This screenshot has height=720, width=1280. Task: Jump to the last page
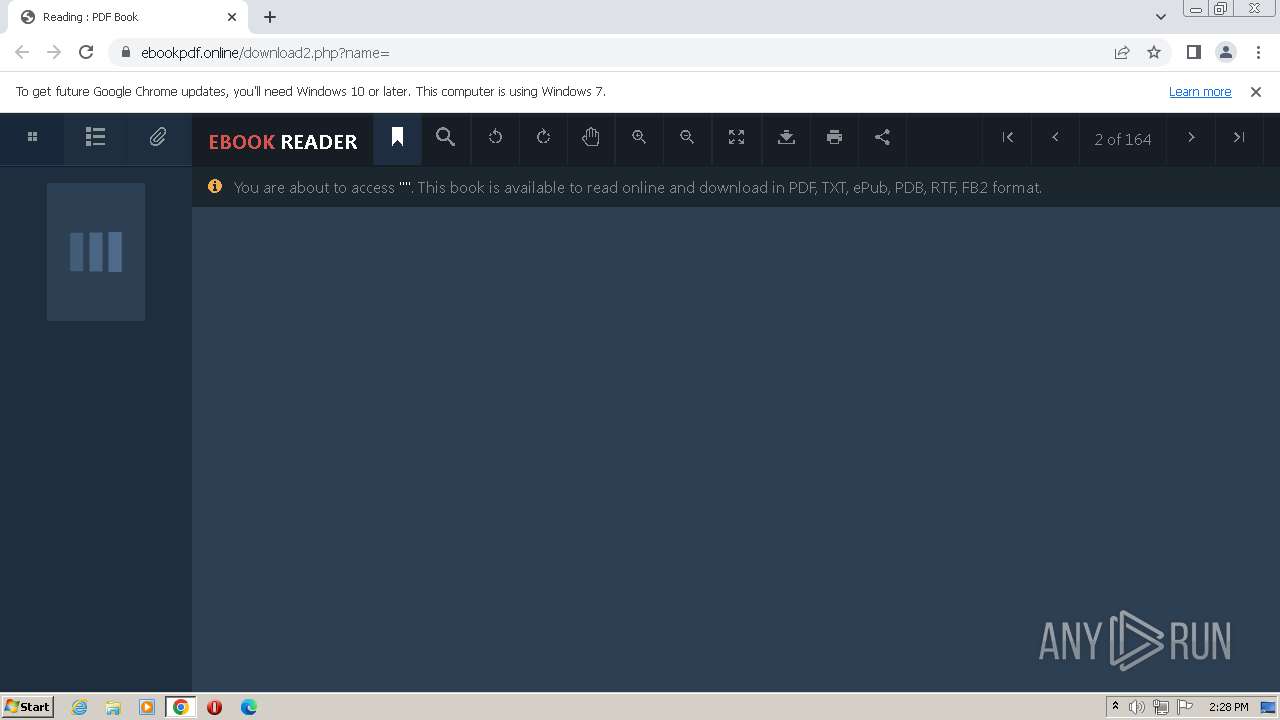(1239, 138)
